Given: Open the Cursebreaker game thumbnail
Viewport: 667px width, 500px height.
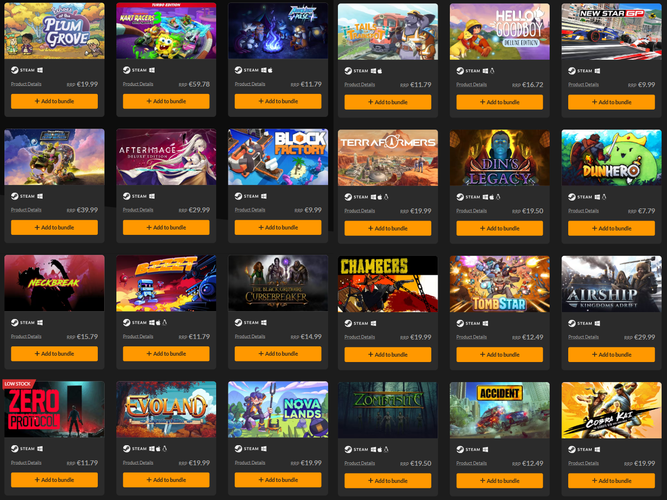Looking at the screenshot, I should click(278, 283).
